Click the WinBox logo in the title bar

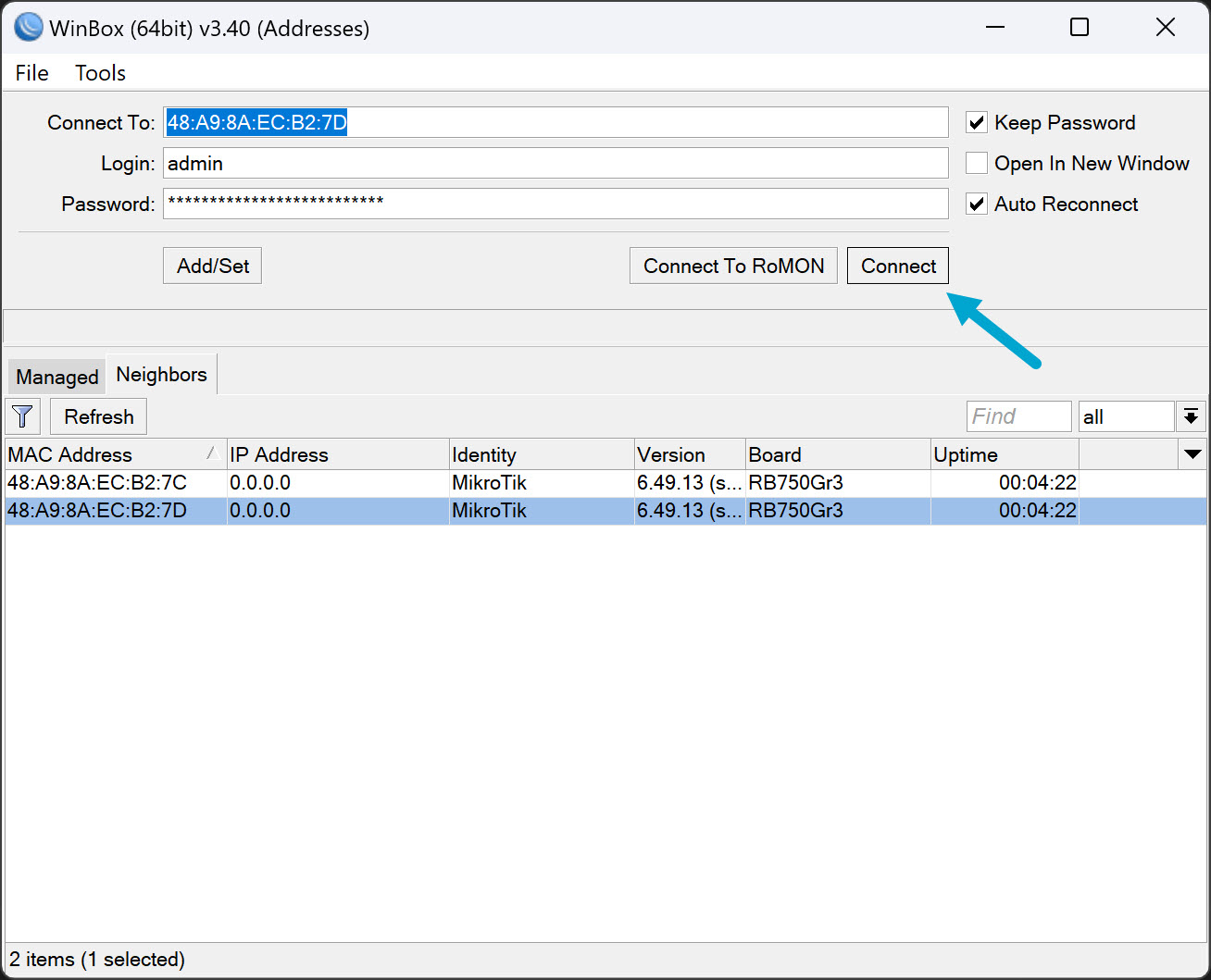coord(27,27)
